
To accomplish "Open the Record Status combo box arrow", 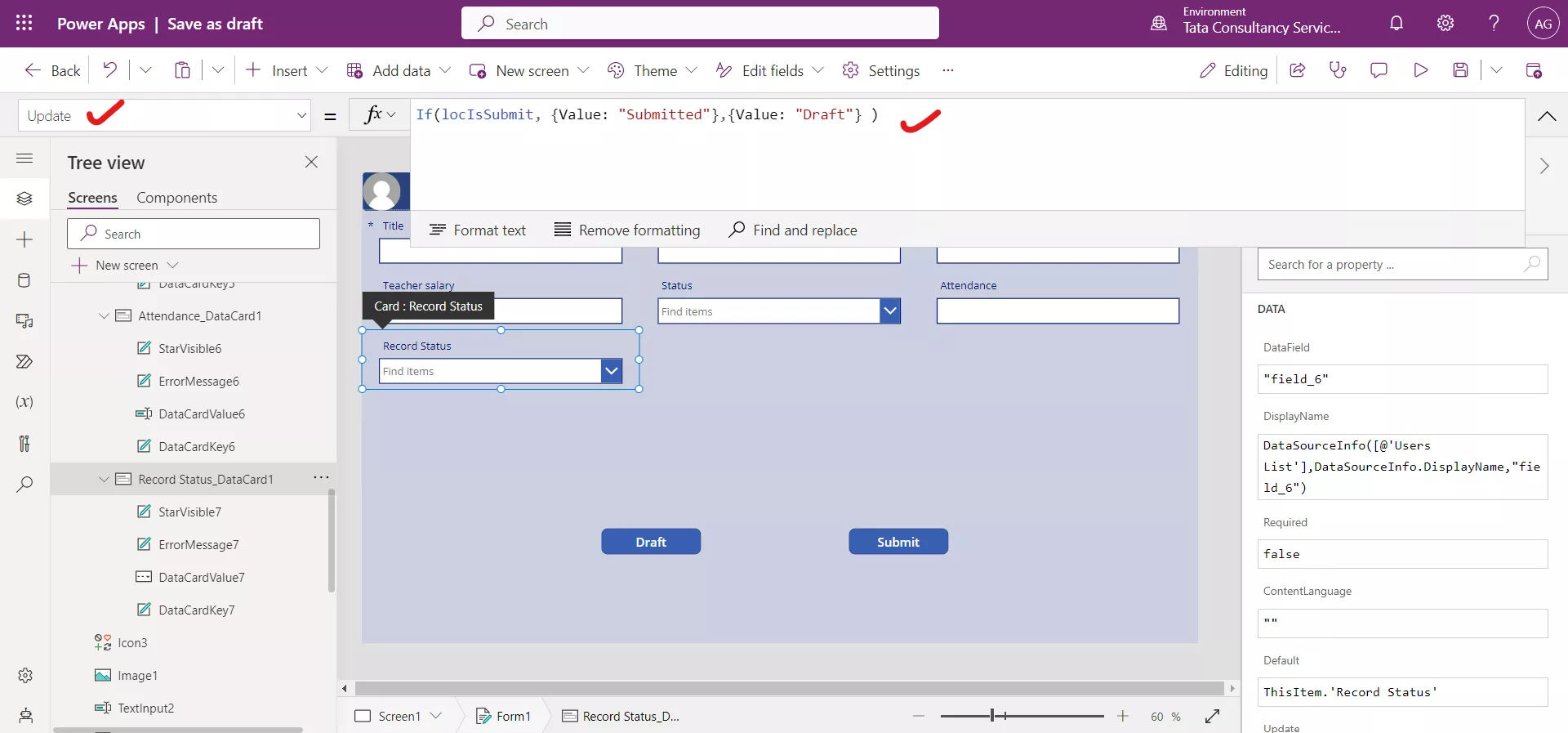I will tap(612, 371).
